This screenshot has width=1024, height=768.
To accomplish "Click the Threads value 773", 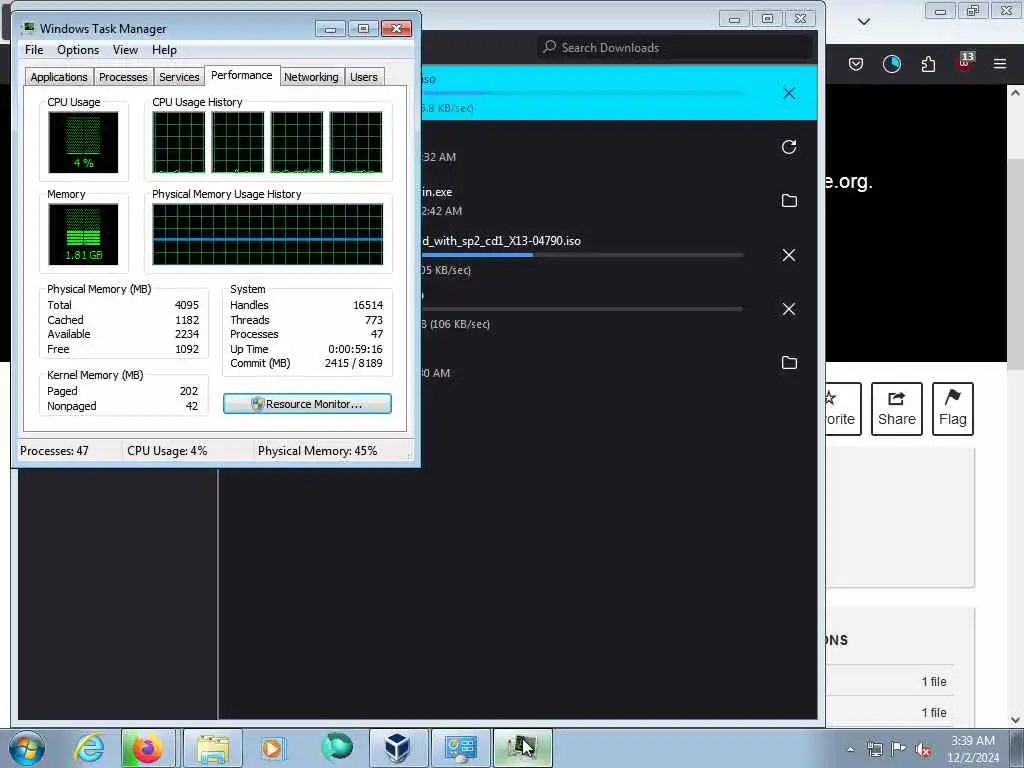I will coord(374,320).
